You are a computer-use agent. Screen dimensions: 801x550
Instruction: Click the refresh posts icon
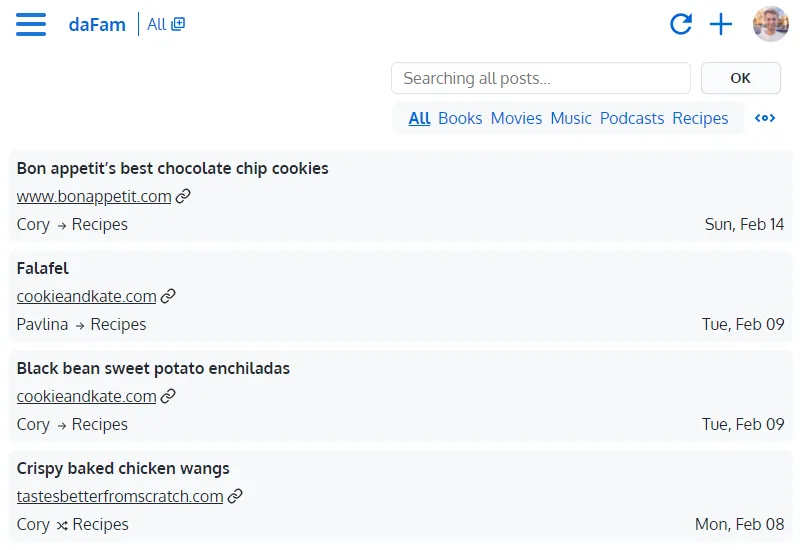[x=681, y=24]
